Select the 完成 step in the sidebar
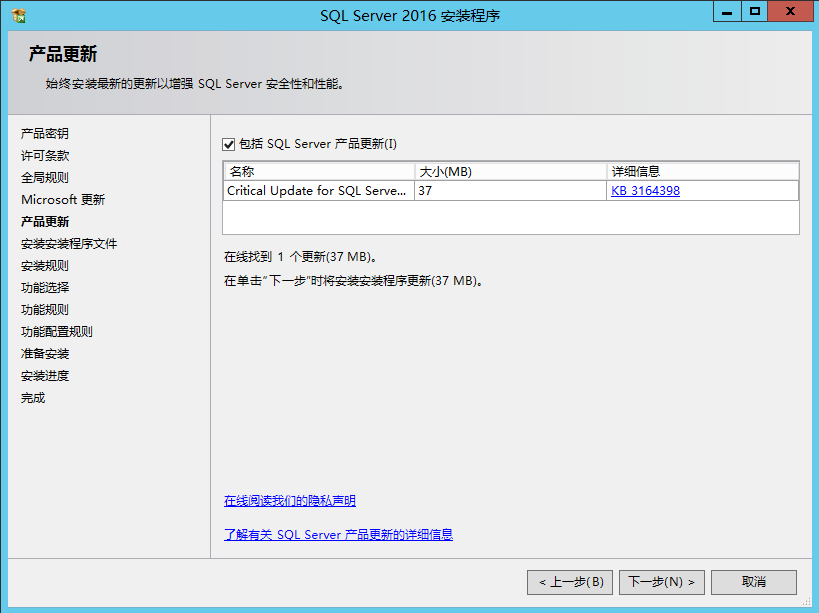 [33, 398]
